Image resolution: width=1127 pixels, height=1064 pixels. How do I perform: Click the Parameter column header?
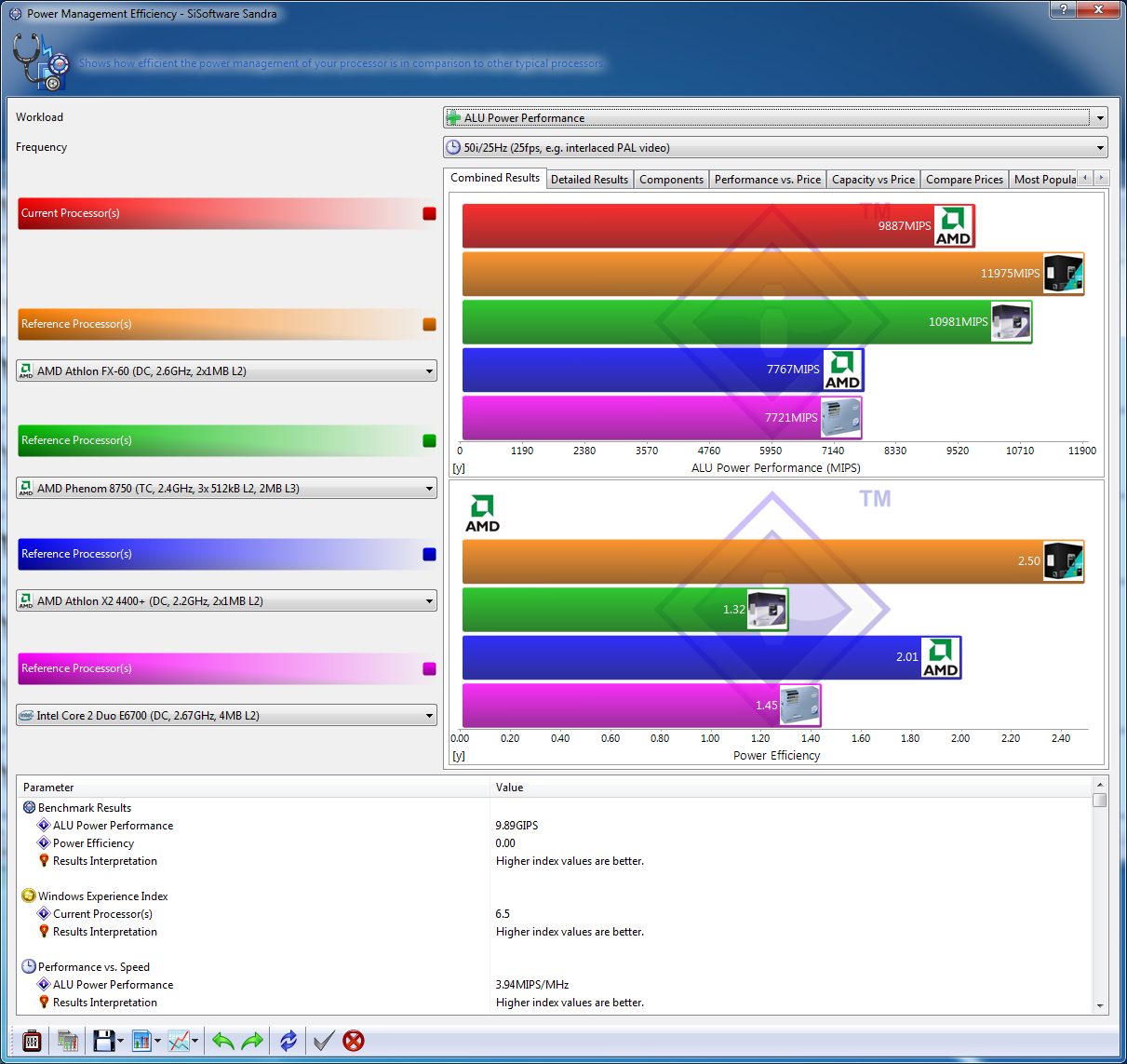pos(253,788)
